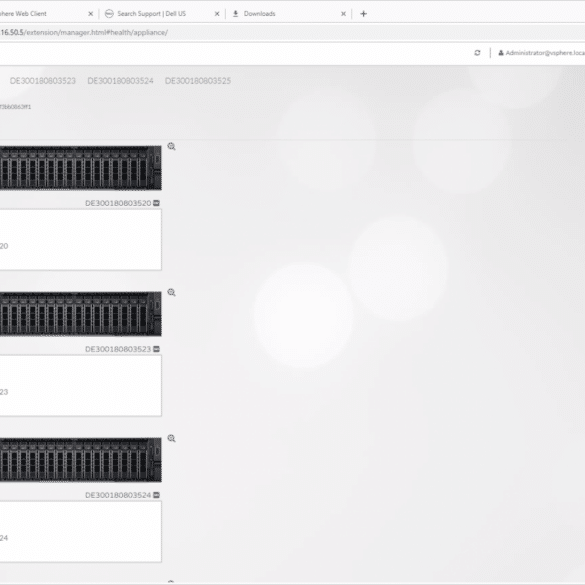
Task: Click the magnifier icon beside the DE300180803520 server image
Action: [171, 146]
